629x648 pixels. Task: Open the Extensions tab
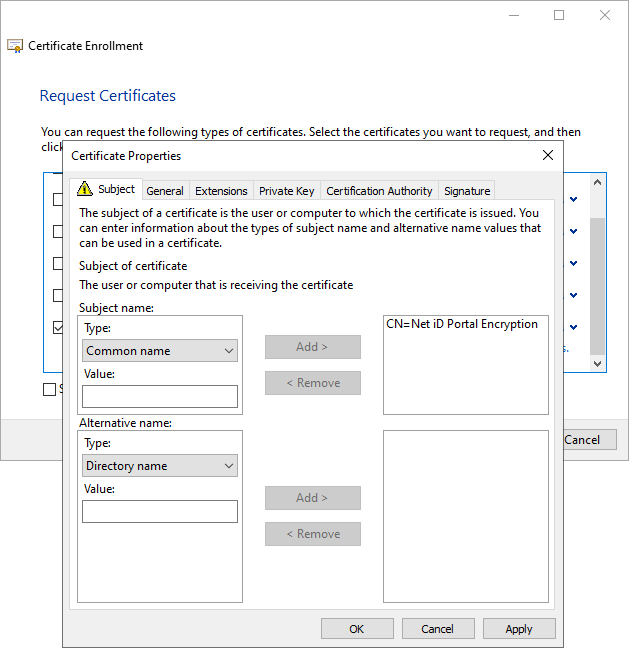(x=221, y=191)
